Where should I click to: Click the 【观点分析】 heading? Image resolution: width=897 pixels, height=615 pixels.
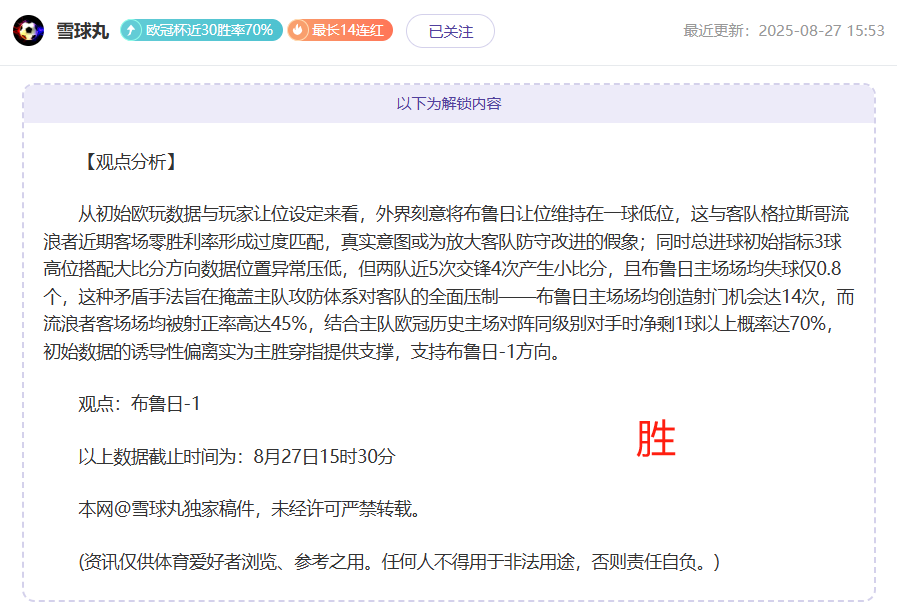tap(131, 162)
